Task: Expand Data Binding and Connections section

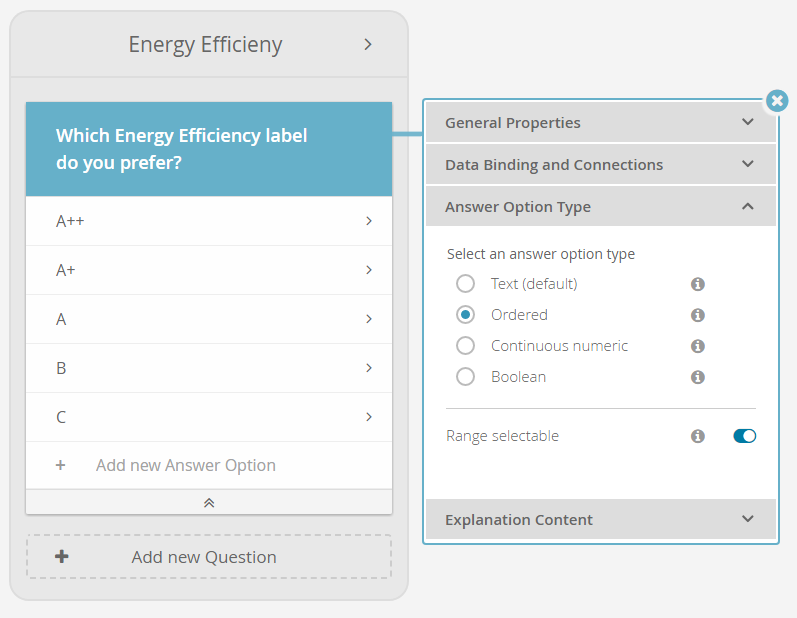Action: [x=600, y=164]
